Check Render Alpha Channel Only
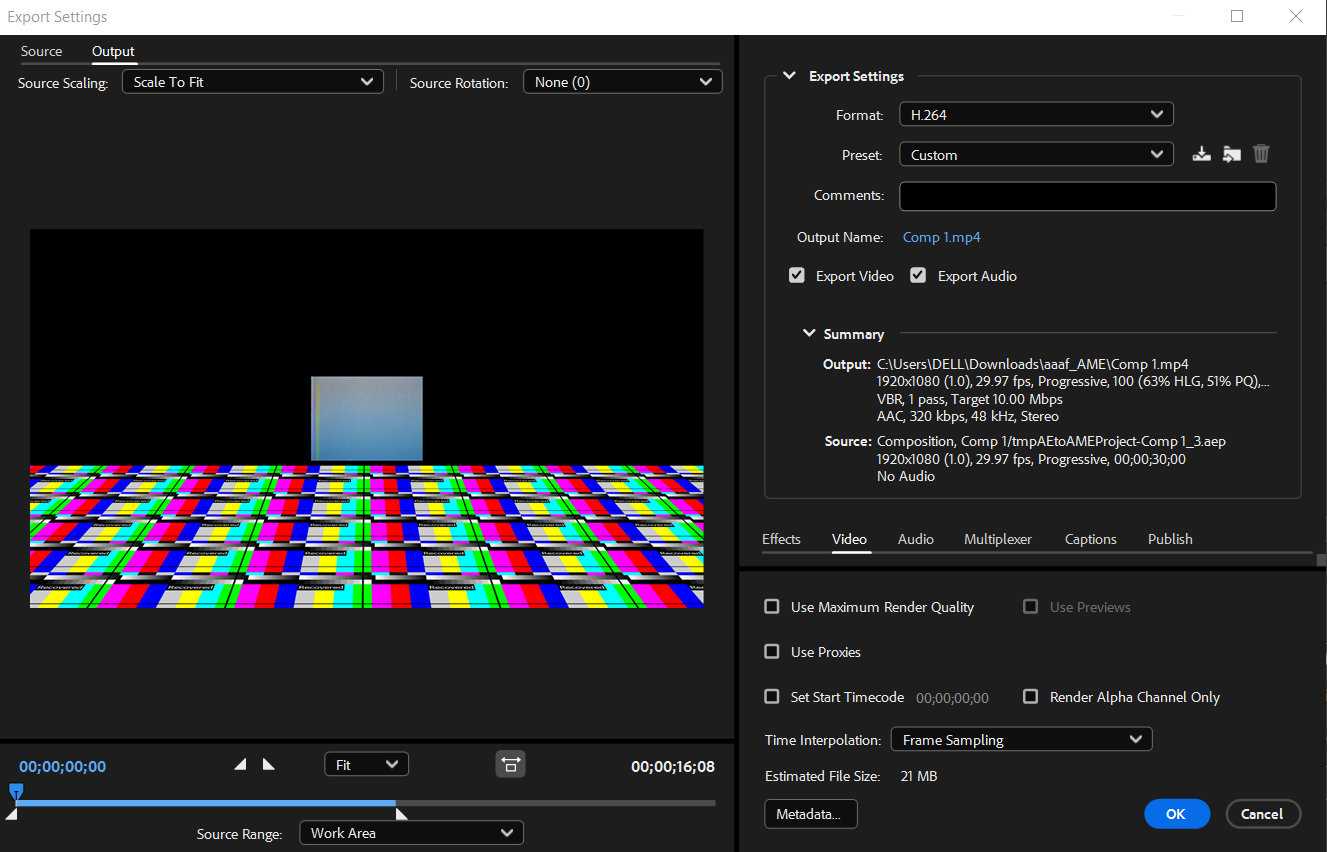This screenshot has width=1327, height=852. click(x=1031, y=697)
